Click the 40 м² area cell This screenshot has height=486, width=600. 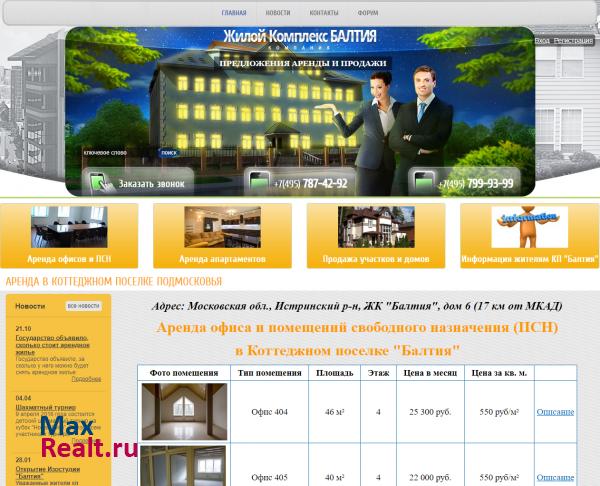point(334,477)
